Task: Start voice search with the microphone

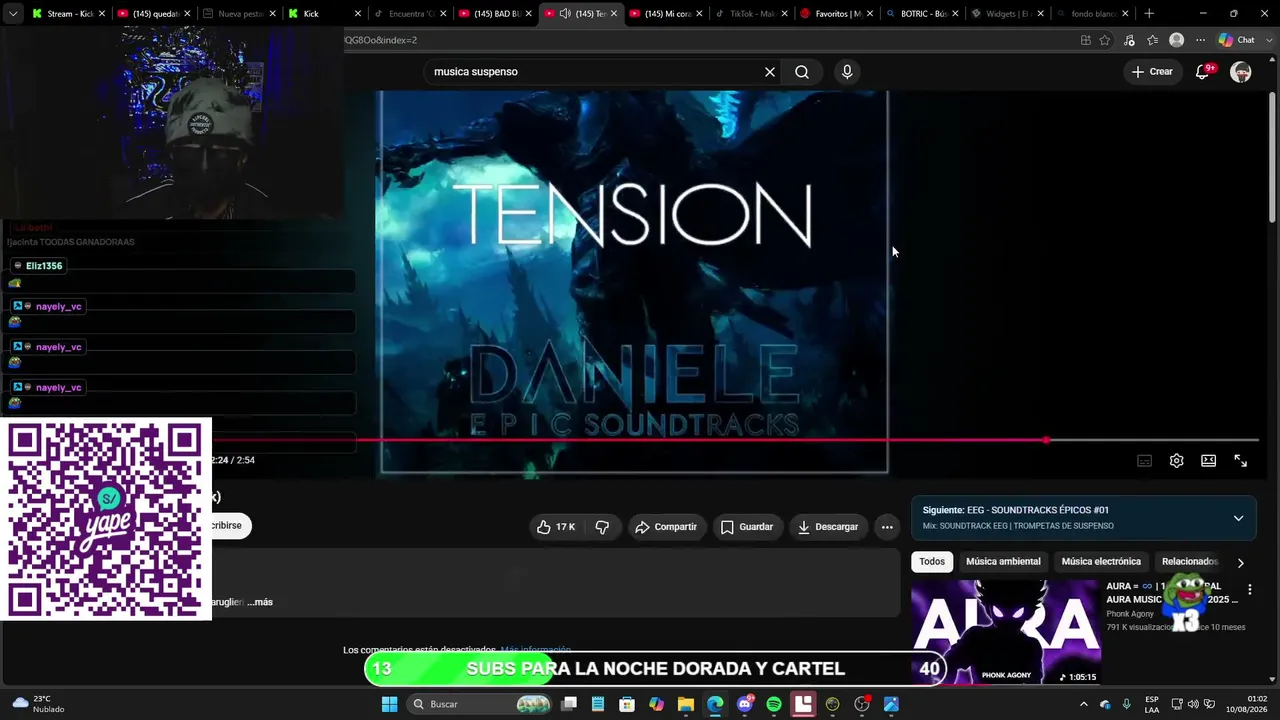Action: tap(847, 72)
